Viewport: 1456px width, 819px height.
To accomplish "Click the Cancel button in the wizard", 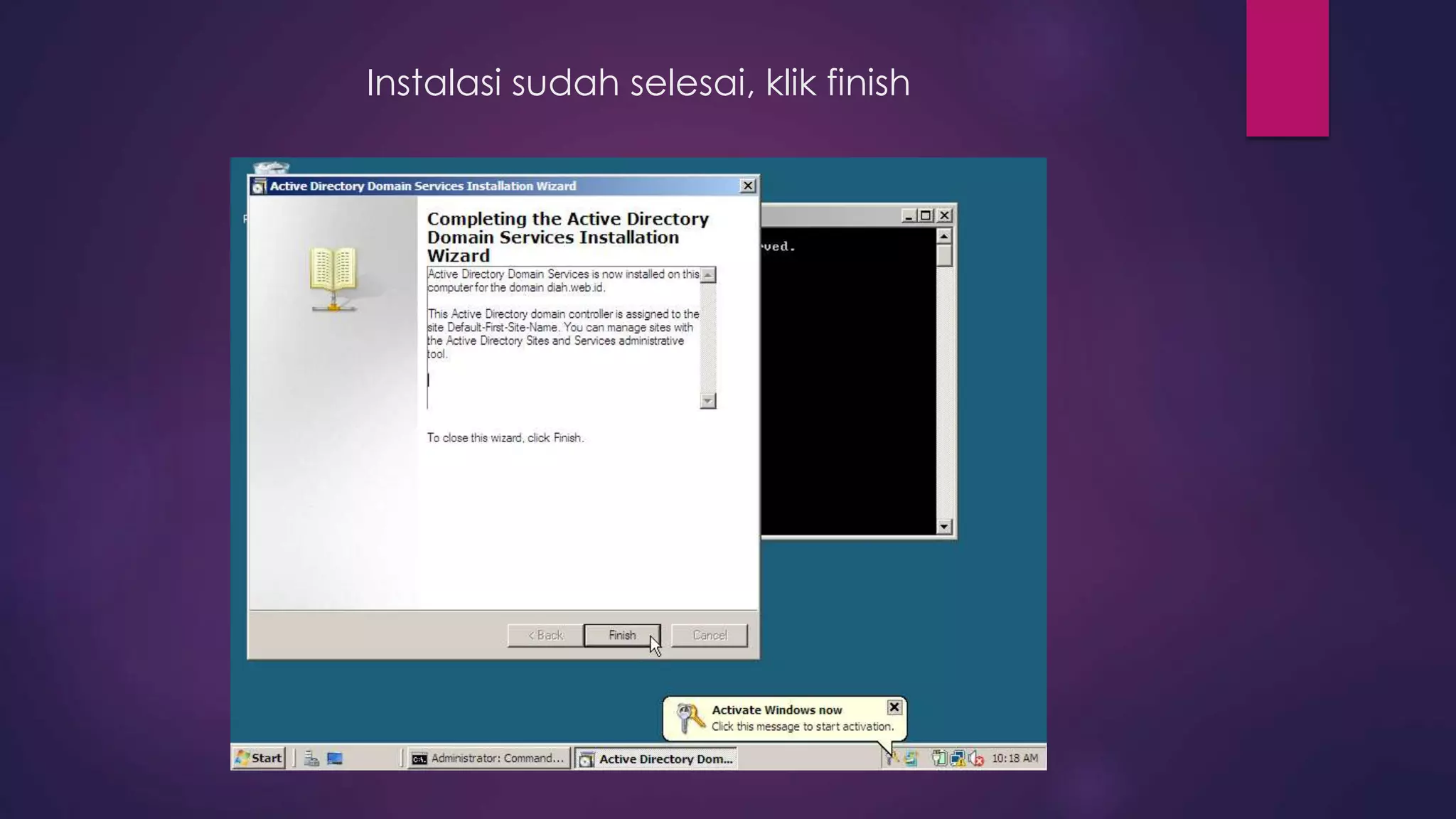I will [710, 635].
